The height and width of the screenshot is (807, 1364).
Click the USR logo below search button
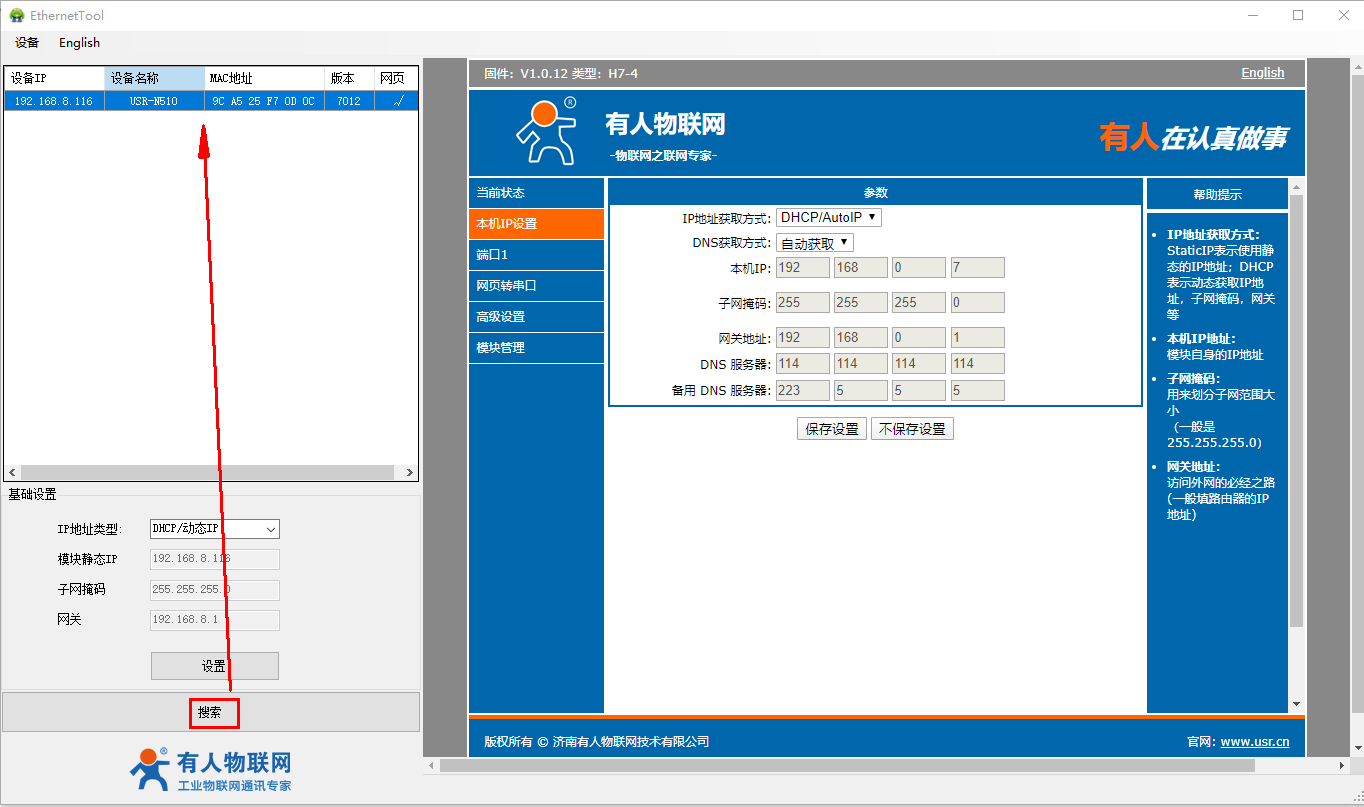click(210, 770)
